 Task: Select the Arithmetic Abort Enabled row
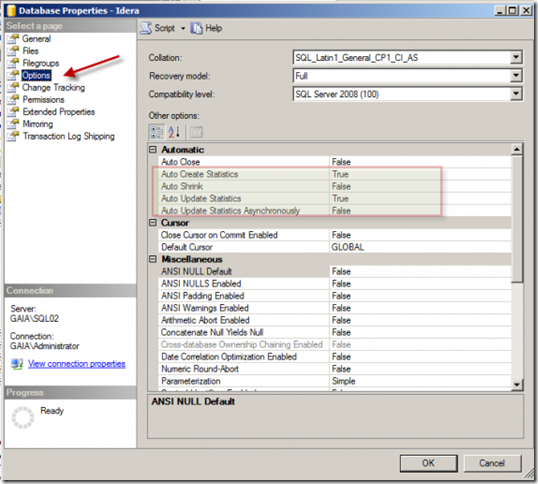click(335, 320)
